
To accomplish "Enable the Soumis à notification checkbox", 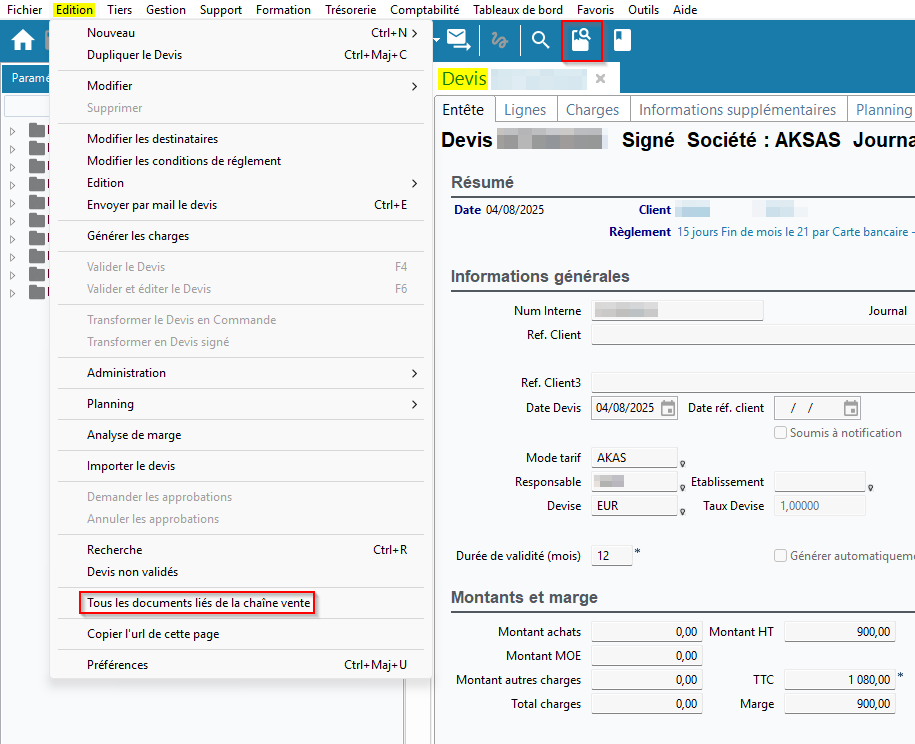I will tap(781, 433).
